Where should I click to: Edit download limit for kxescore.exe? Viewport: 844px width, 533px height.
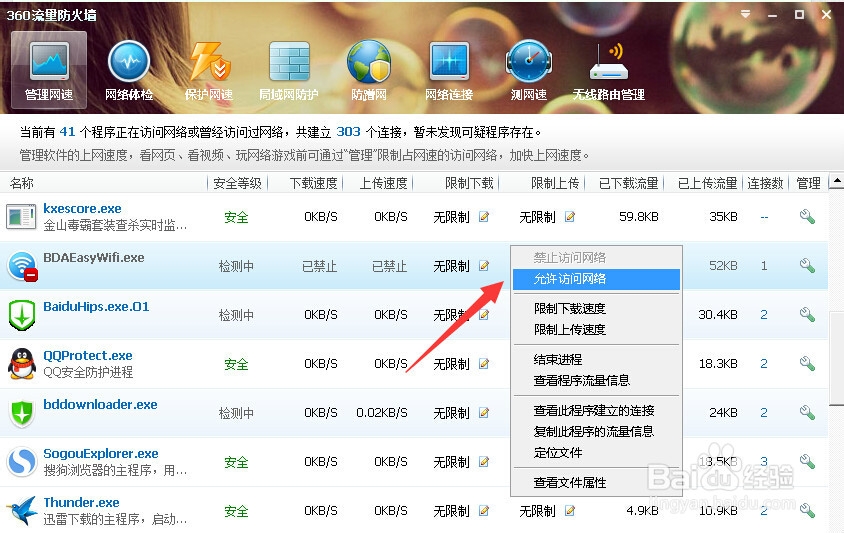click(484, 216)
